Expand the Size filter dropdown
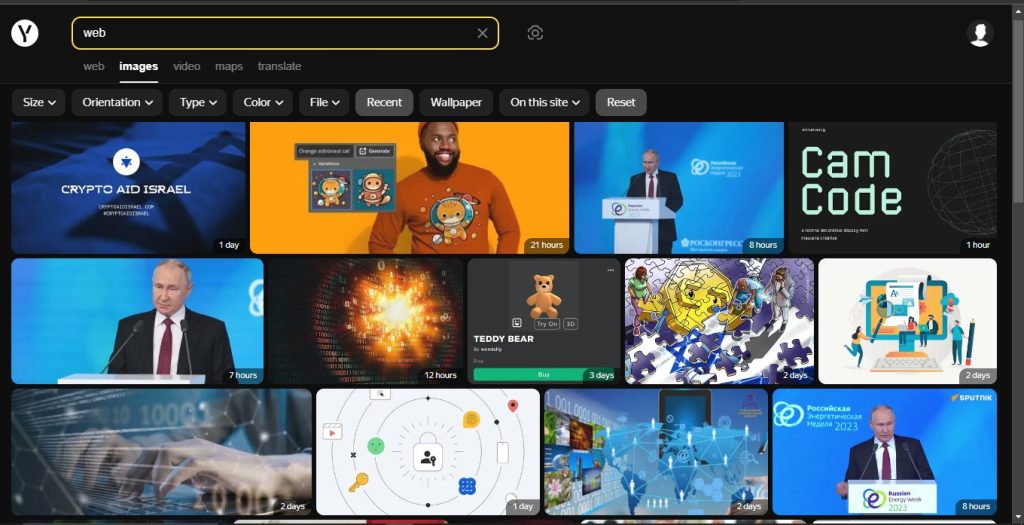1024x525 pixels. coord(39,103)
